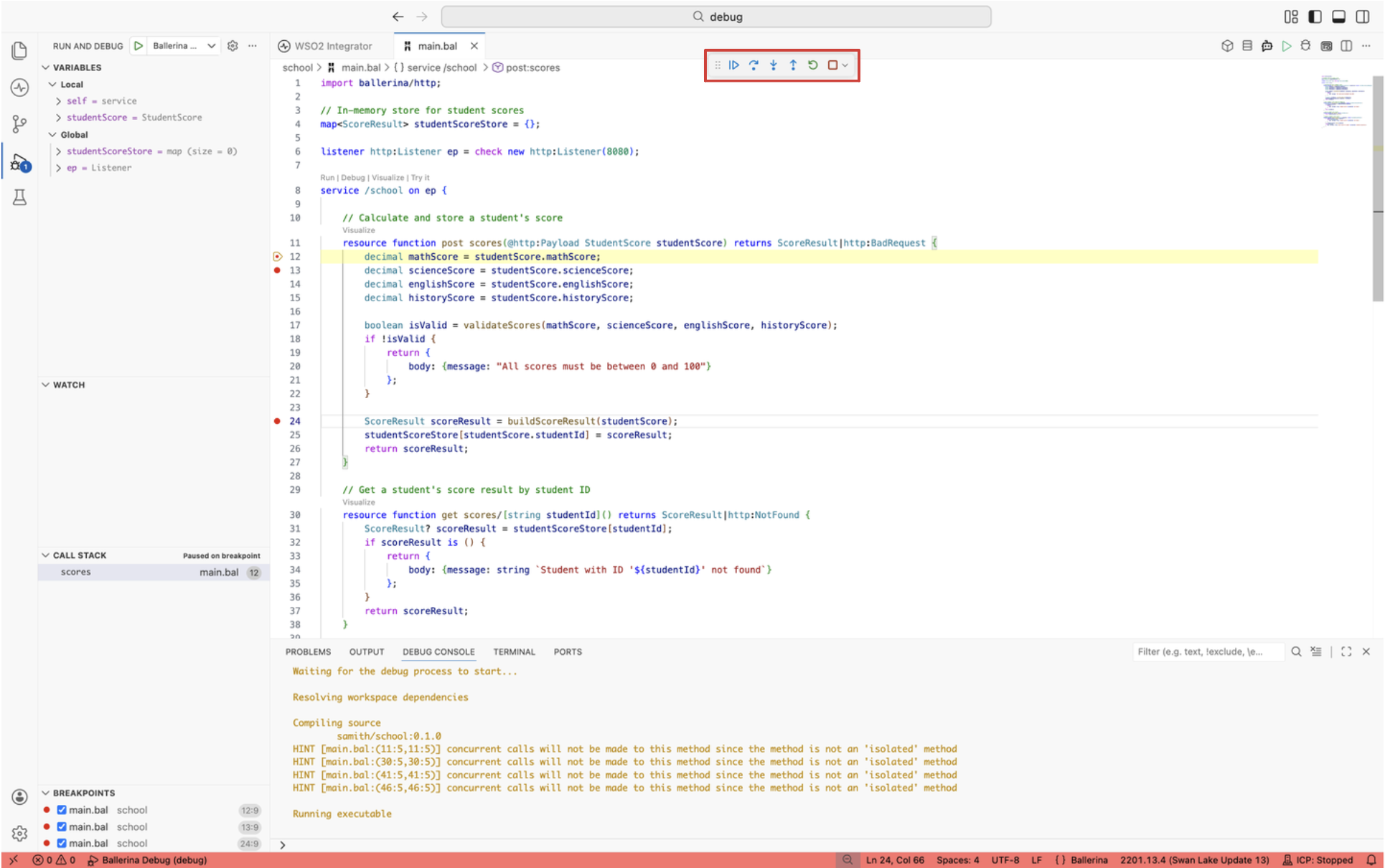The height and width of the screenshot is (868, 1385).
Task: Expand the studentScore variable
Action: 58,118
